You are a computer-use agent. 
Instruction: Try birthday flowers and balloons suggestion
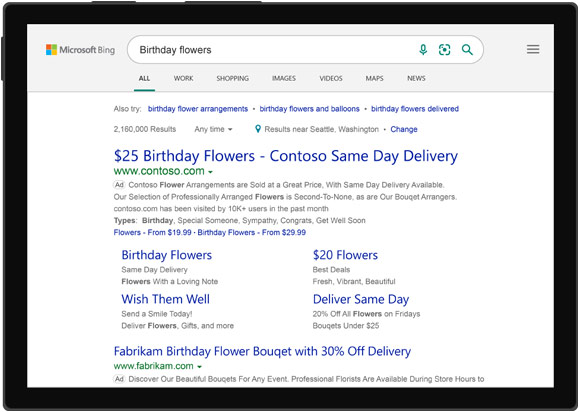click(x=310, y=109)
